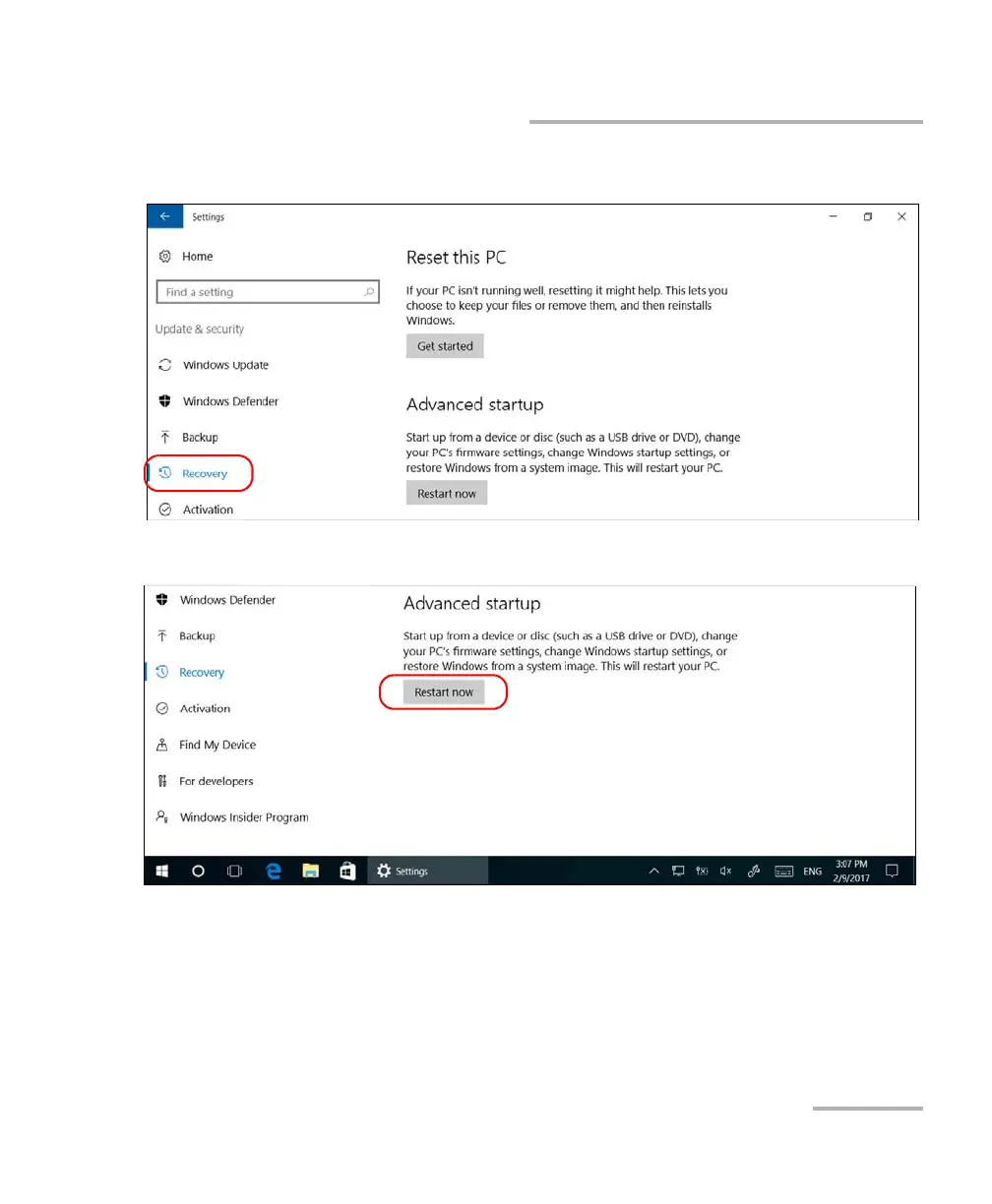Screen dimensions: 992x1204
Task: Select Backup in the top sidebar
Action: click(188, 438)
